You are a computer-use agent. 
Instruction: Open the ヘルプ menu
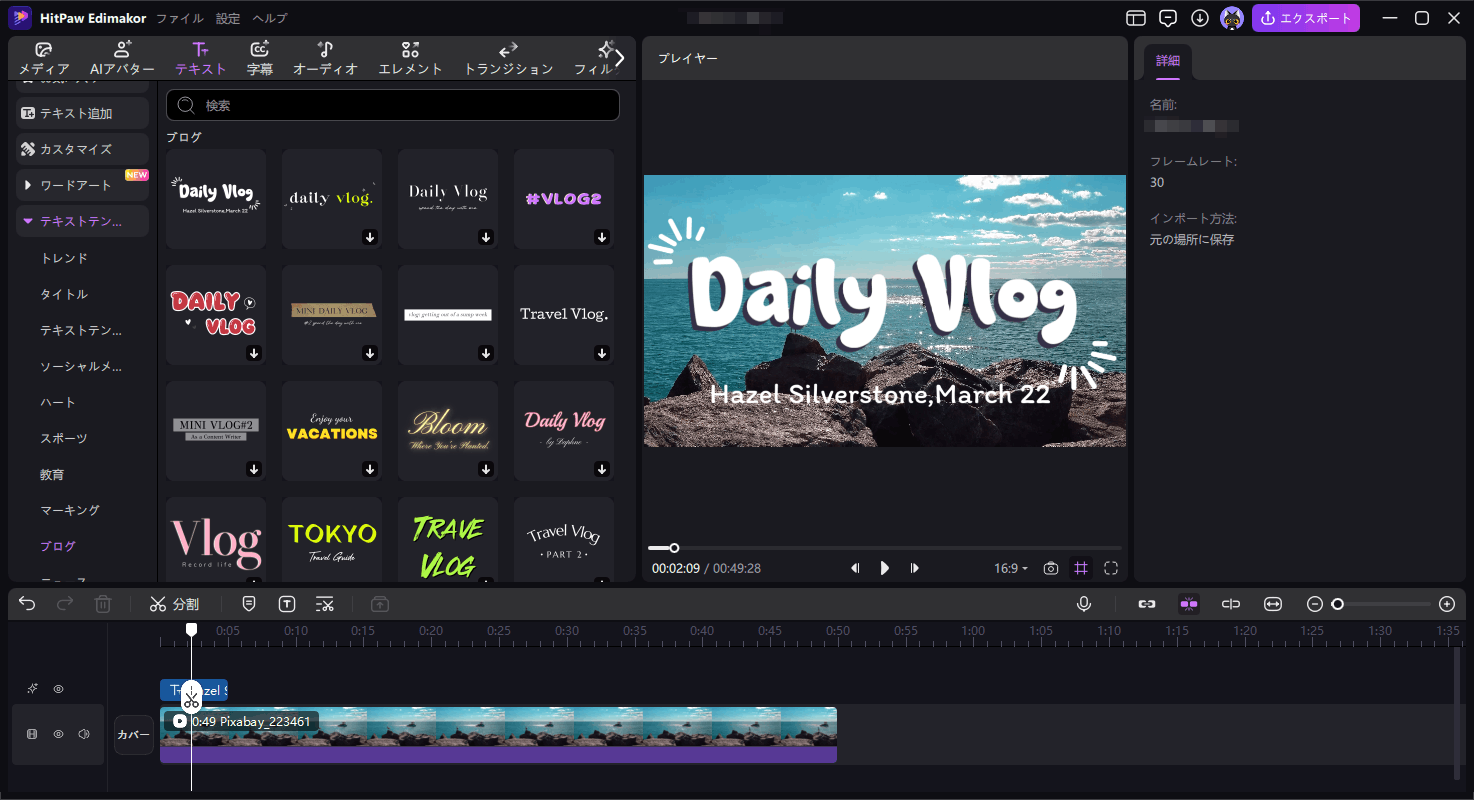point(270,18)
